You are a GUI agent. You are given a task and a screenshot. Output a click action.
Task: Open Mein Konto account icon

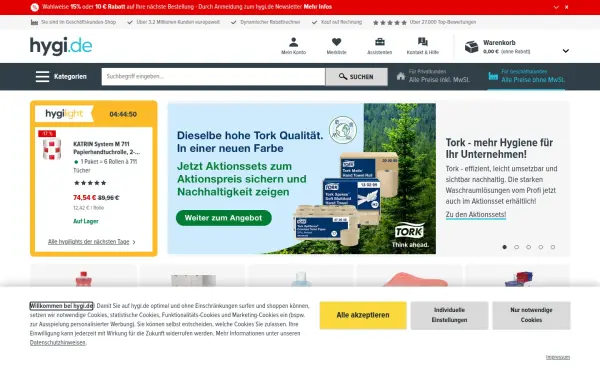point(293,42)
